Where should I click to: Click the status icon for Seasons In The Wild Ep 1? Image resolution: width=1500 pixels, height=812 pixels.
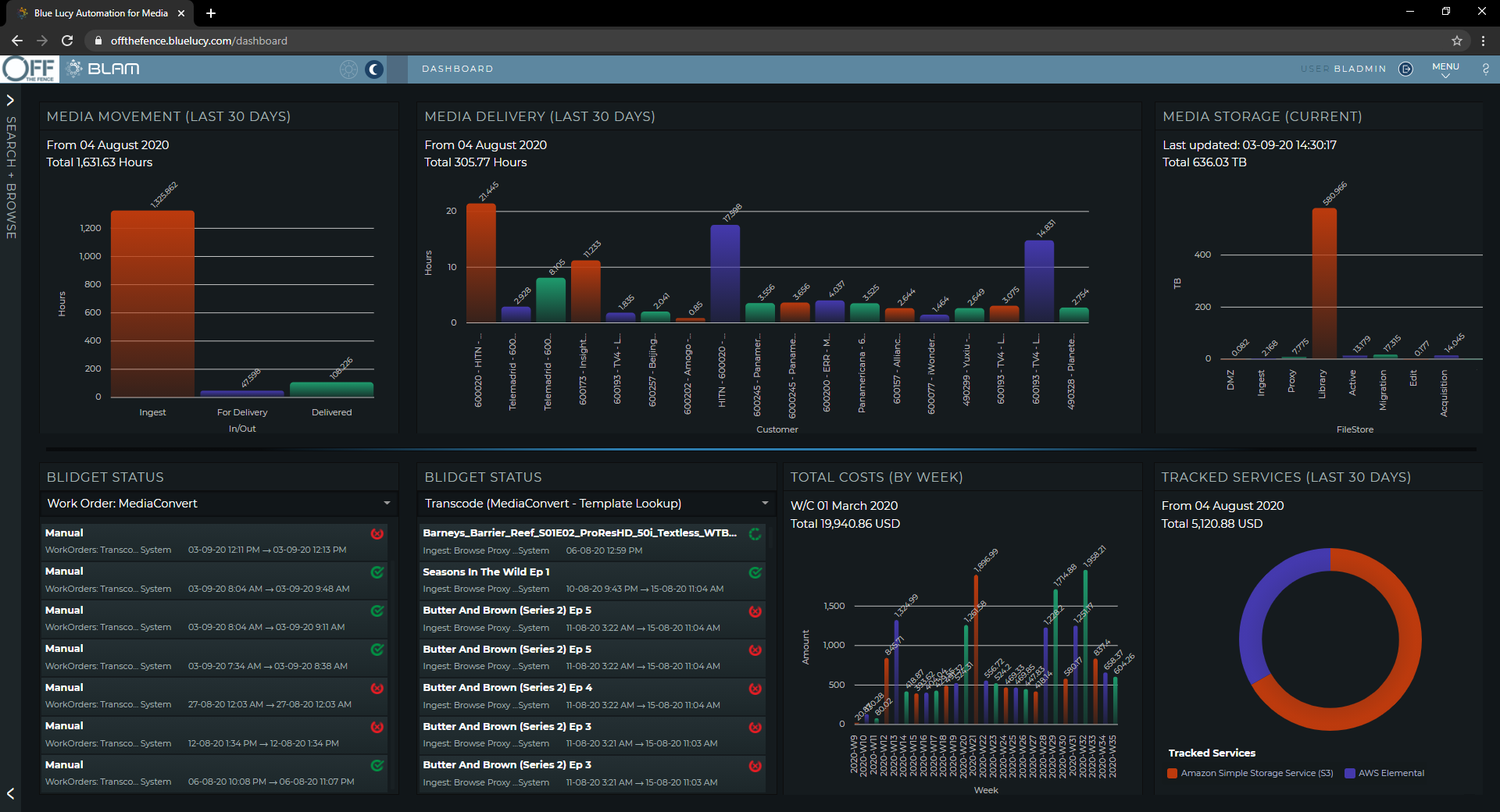pyautogui.click(x=755, y=572)
